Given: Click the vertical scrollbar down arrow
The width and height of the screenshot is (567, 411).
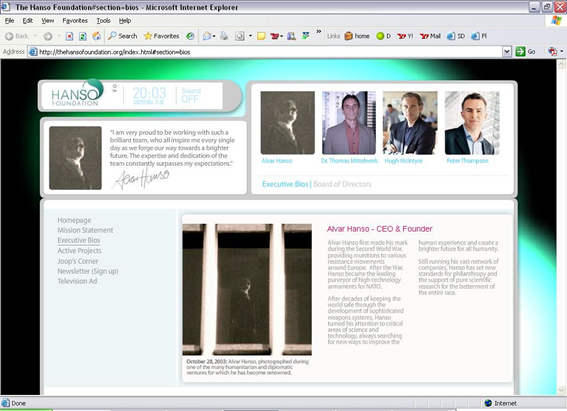Looking at the screenshot, I should 561,390.
